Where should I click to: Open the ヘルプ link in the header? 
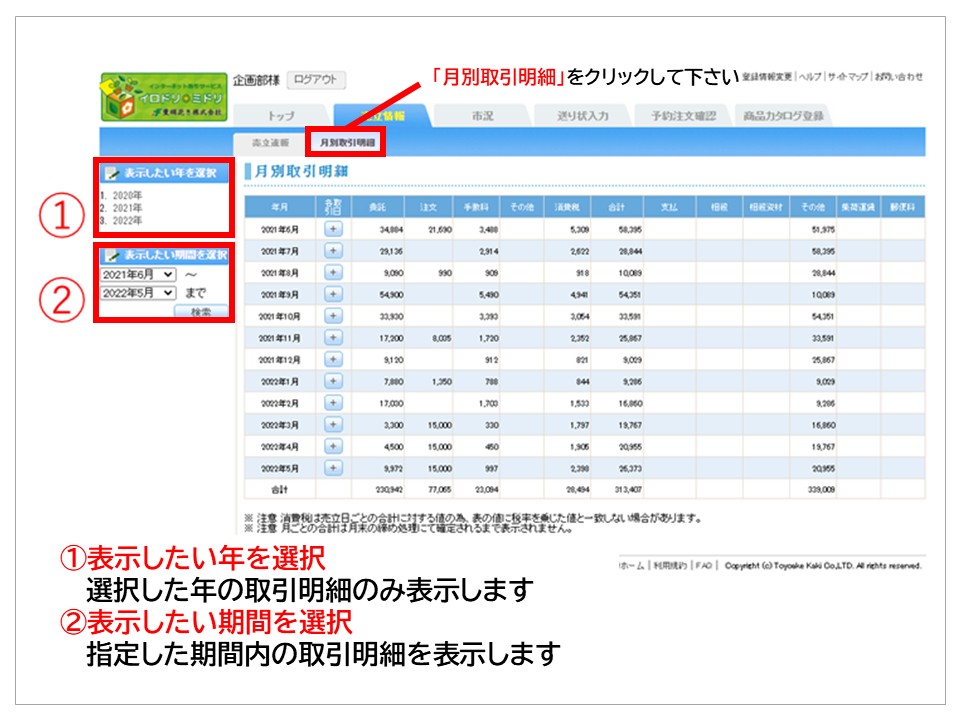[x=809, y=77]
